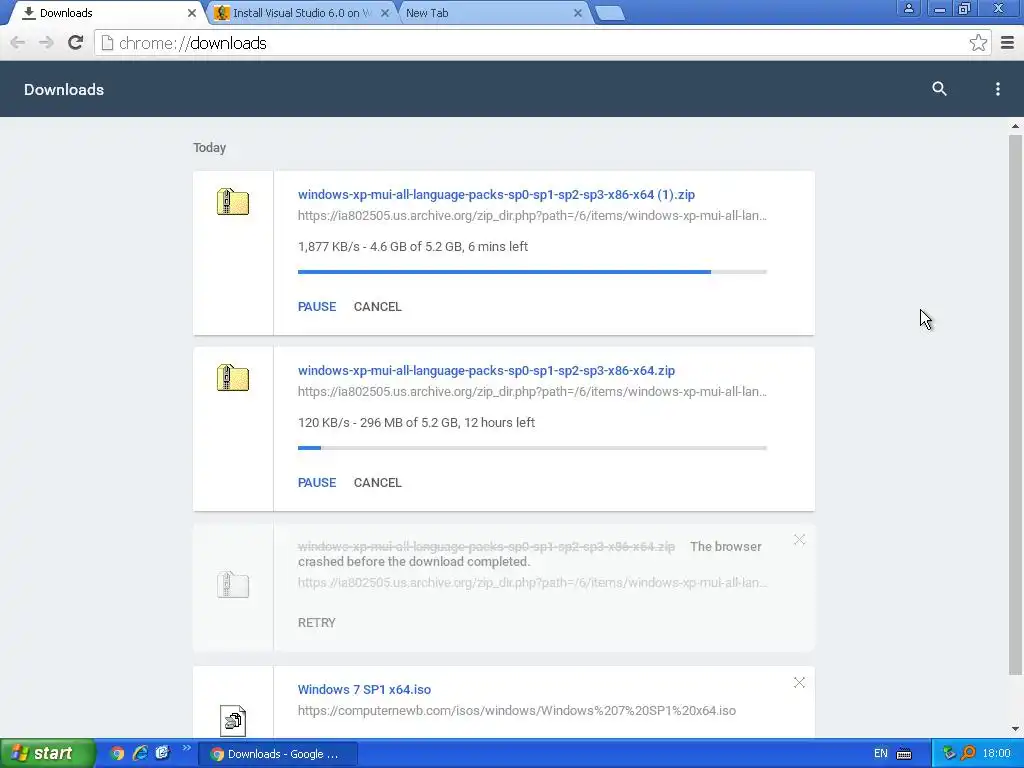Cancel the 296 MB of 5.2 GB download
Screen dimensions: 1024x768
(x=377, y=483)
